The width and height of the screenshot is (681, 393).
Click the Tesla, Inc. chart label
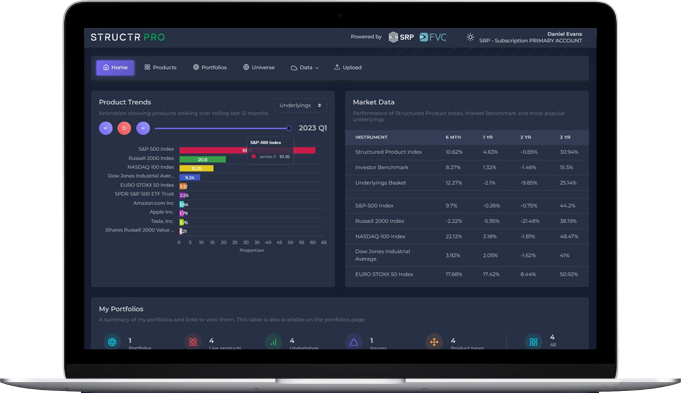point(162,221)
